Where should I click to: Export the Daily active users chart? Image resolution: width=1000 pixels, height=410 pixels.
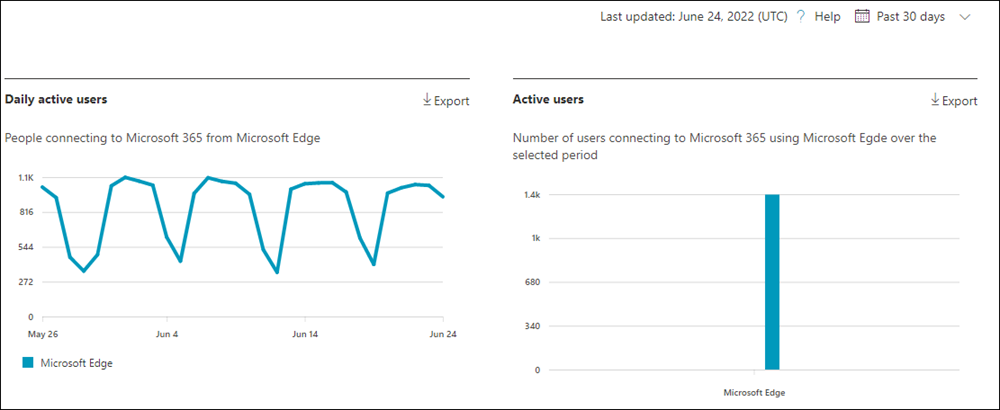446,100
